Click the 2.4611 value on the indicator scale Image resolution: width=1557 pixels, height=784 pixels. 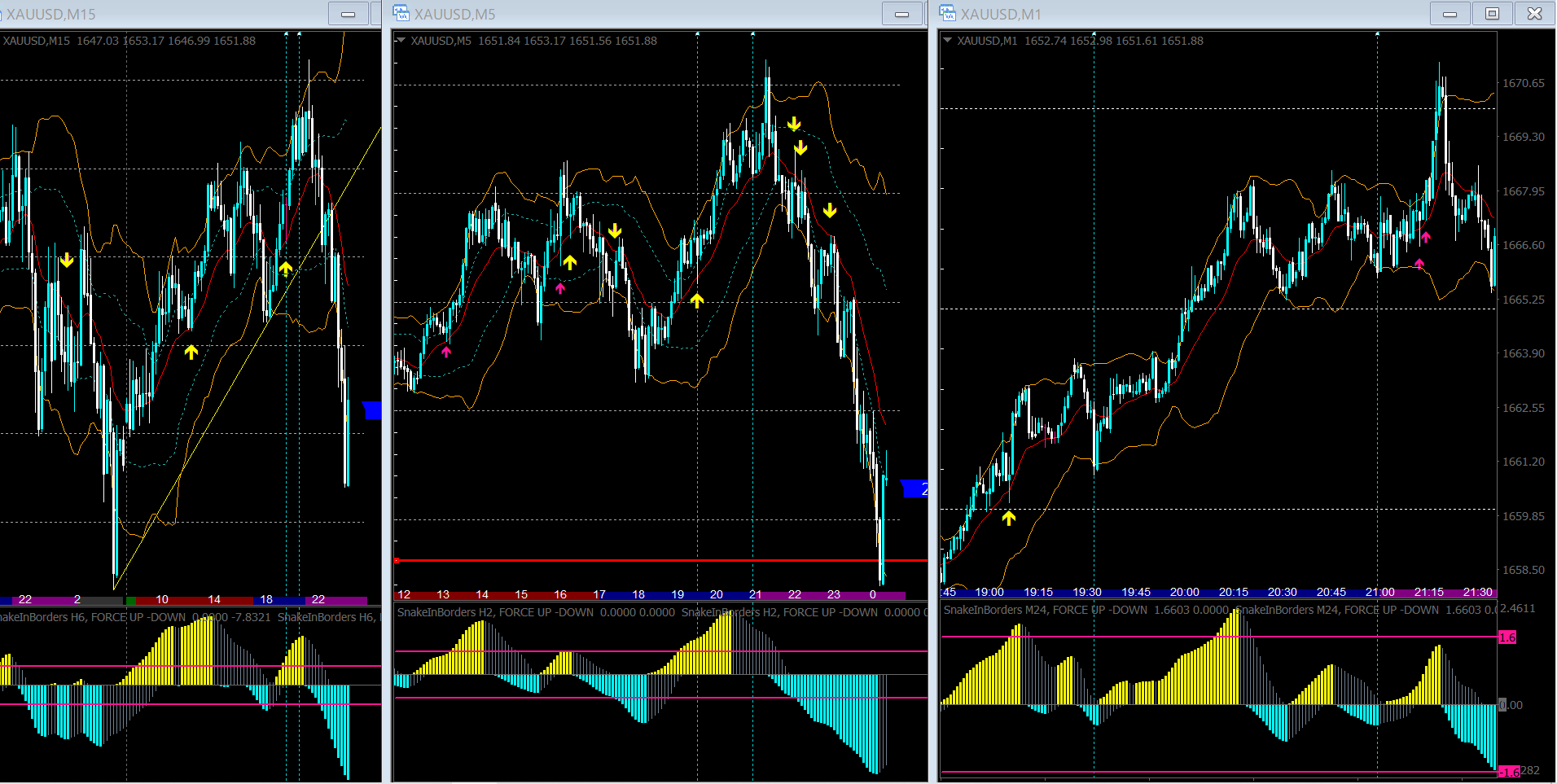pyautogui.click(x=1518, y=608)
